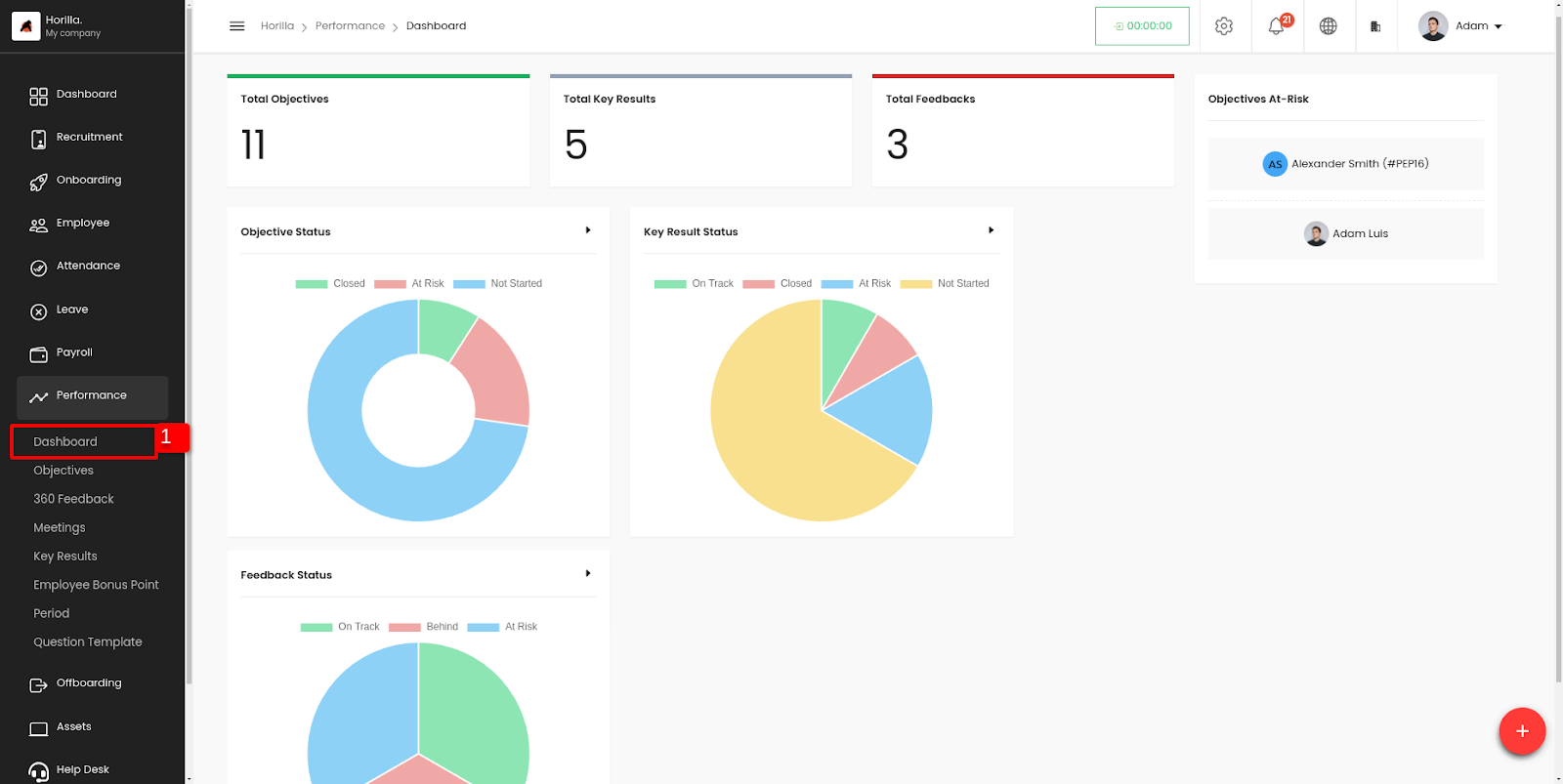This screenshot has height=784, width=1563.
Task: Open 360 Feedback submenu item
Action: point(73,499)
